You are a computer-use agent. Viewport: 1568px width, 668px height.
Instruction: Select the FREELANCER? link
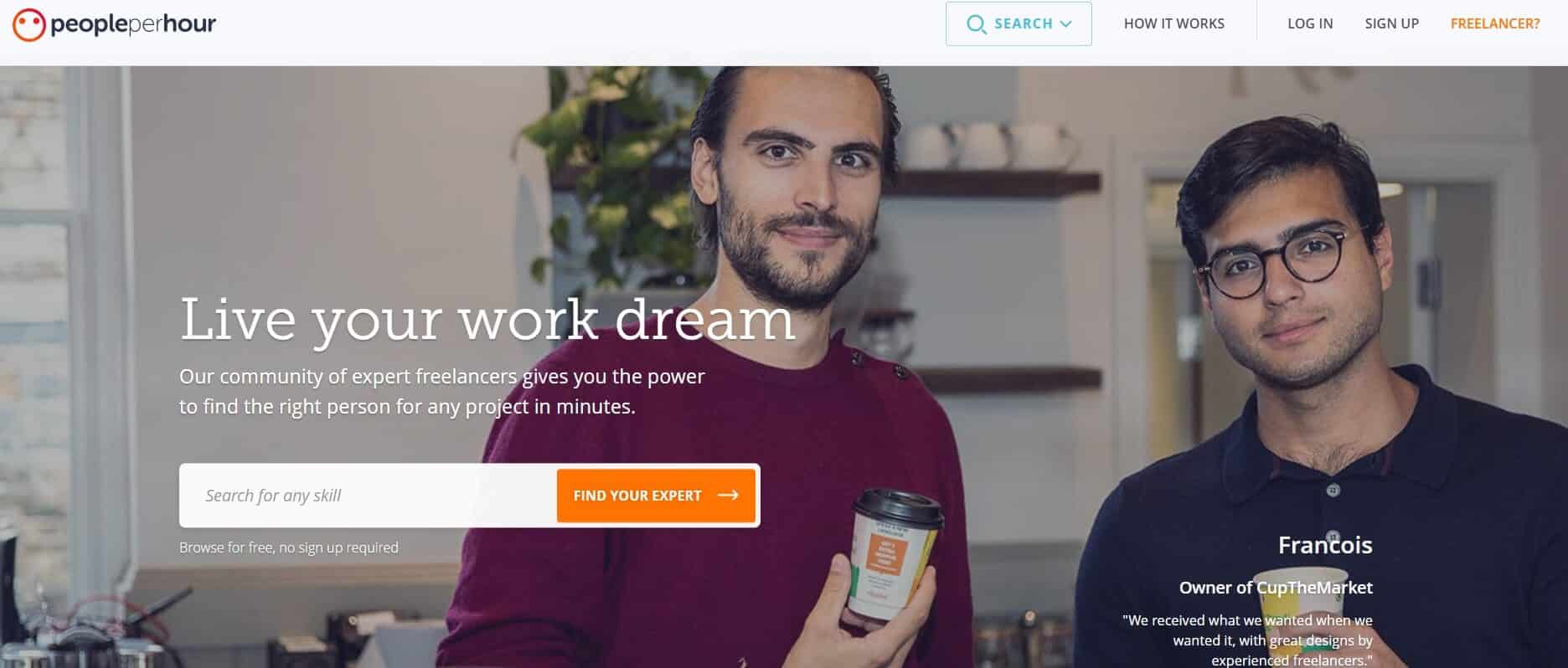pyautogui.click(x=1494, y=24)
